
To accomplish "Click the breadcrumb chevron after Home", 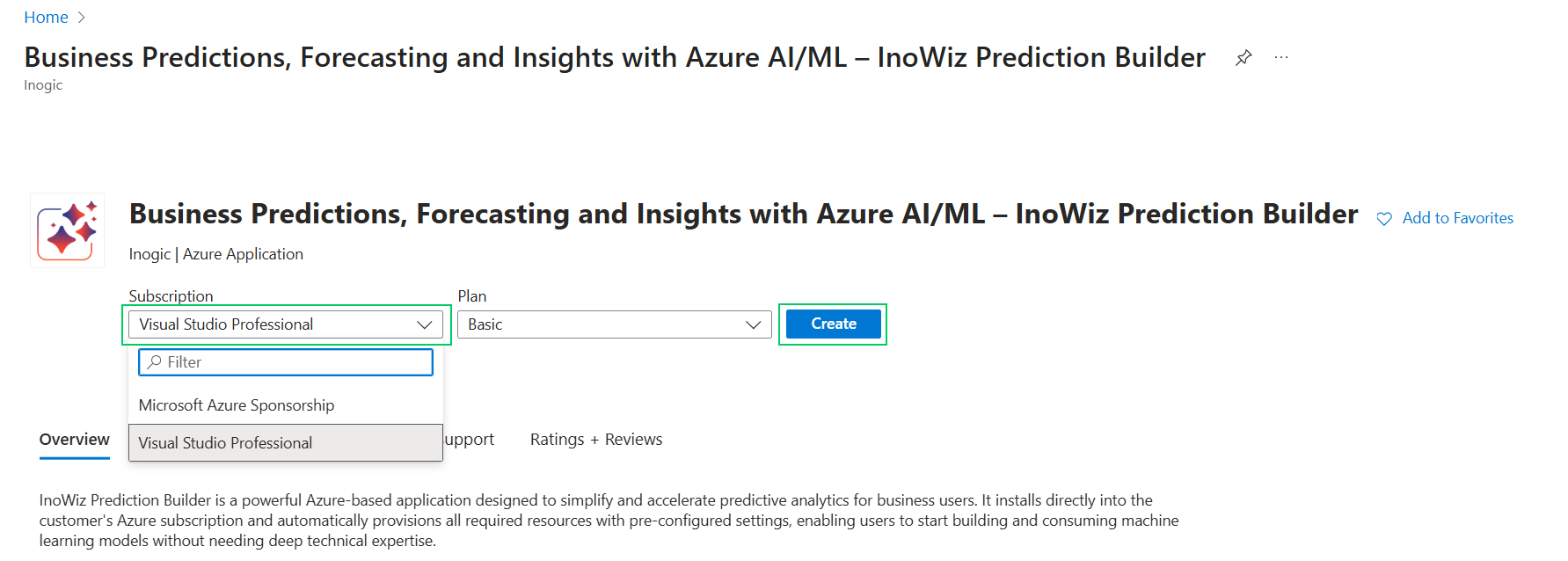I will click(82, 18).
